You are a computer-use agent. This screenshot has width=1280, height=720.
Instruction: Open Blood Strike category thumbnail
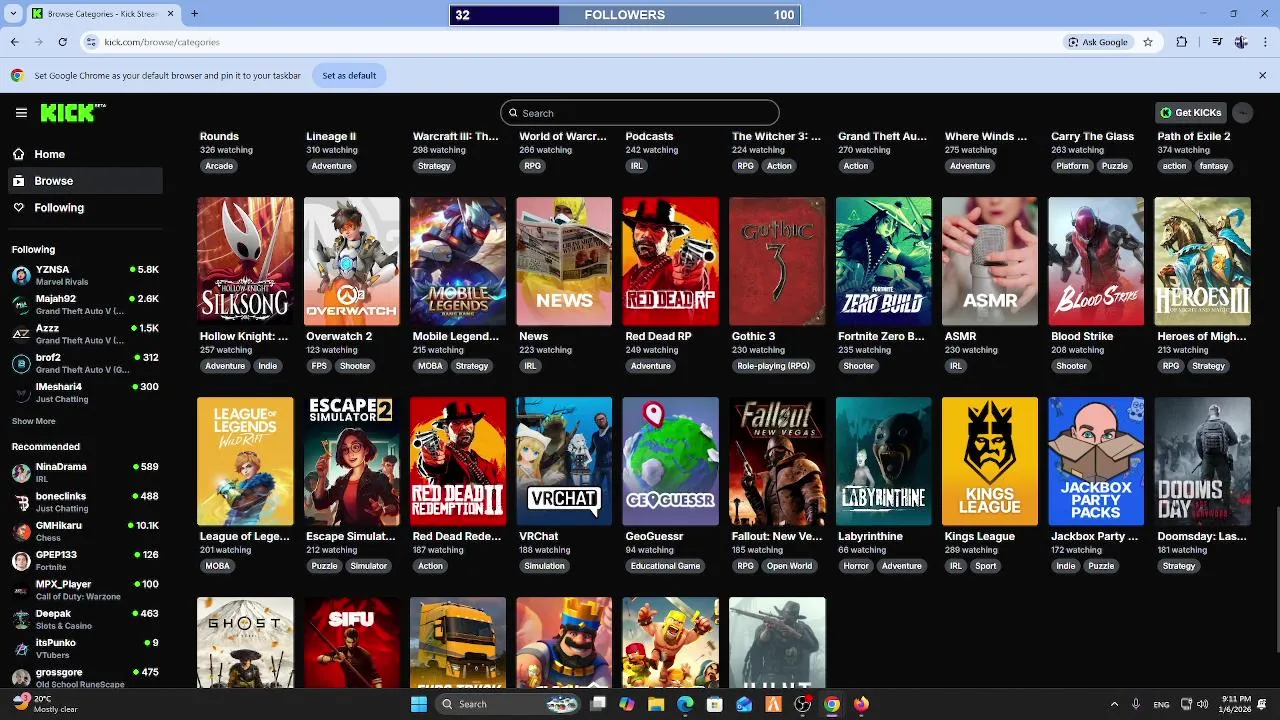pyautogui.click(x=1096, y=261)
